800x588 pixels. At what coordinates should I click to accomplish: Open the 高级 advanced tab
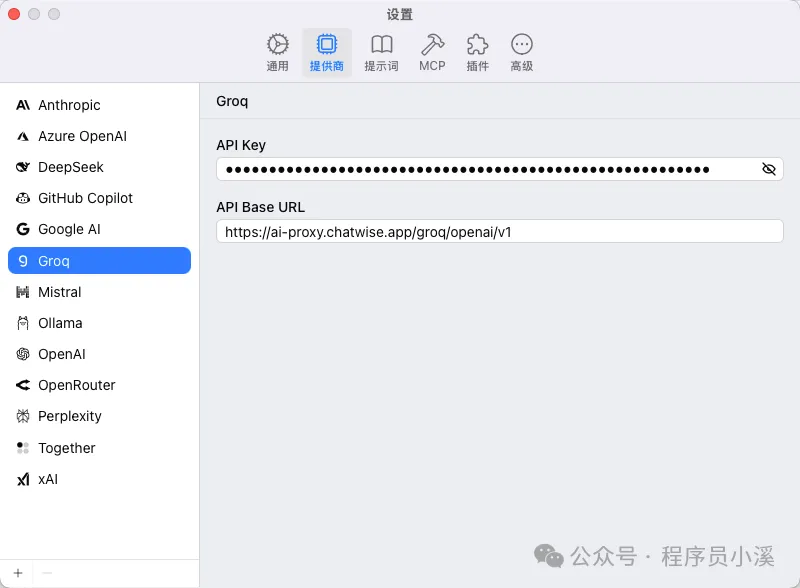coord(521,53)
